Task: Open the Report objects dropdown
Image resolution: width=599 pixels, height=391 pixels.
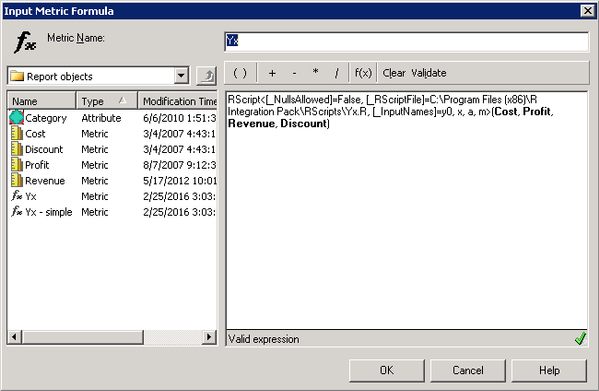Action: [x=181, y=76]
